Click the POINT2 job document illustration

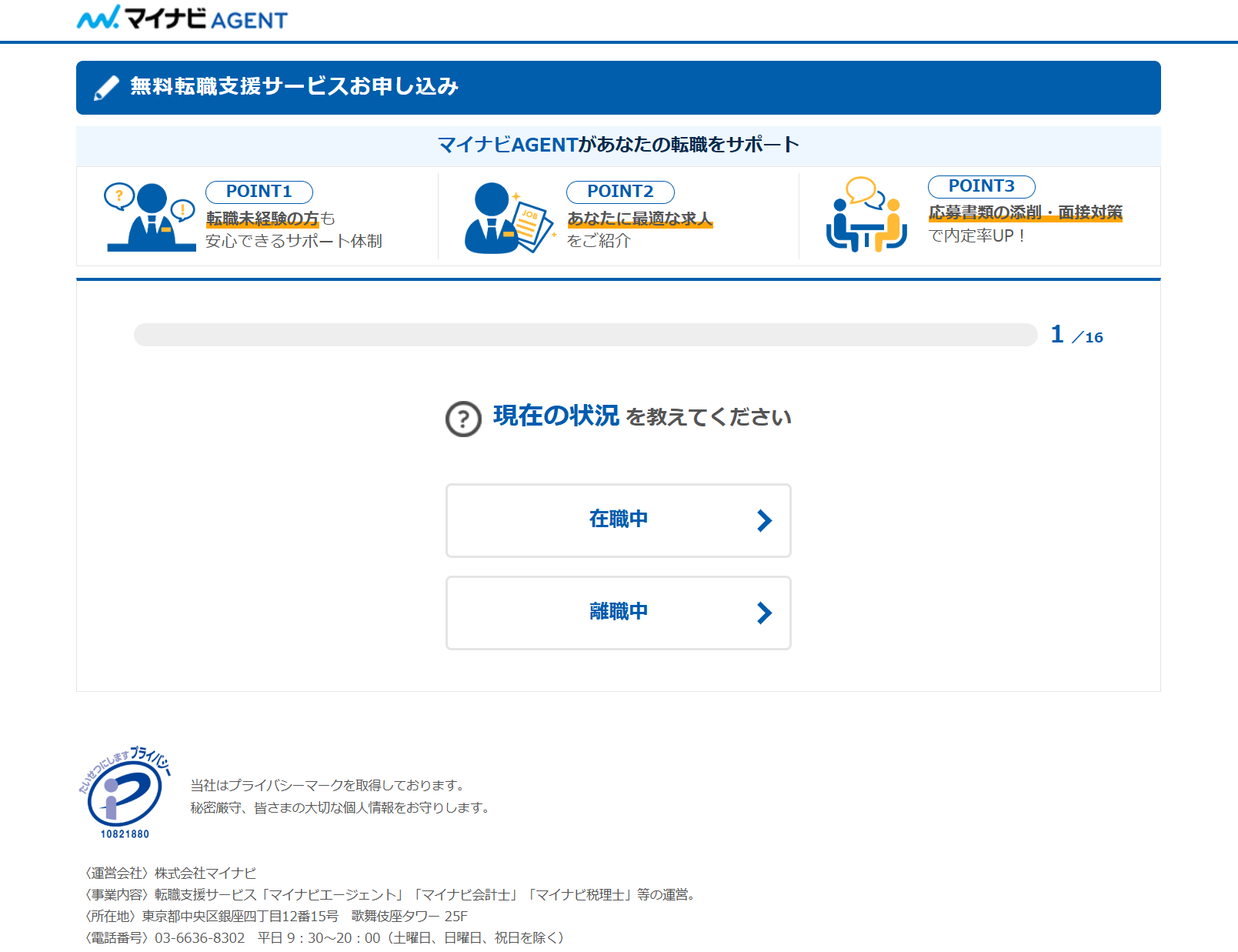[508, 218]
